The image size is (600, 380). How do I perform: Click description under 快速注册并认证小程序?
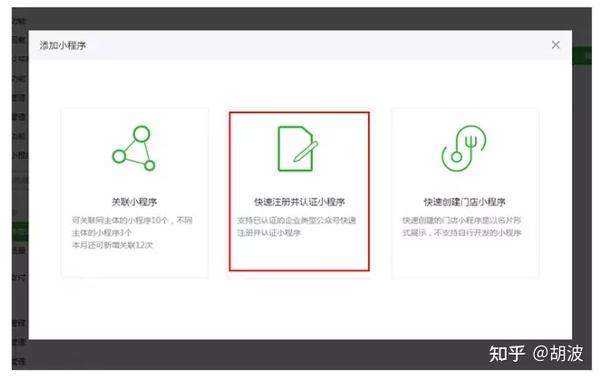[297, 226]
